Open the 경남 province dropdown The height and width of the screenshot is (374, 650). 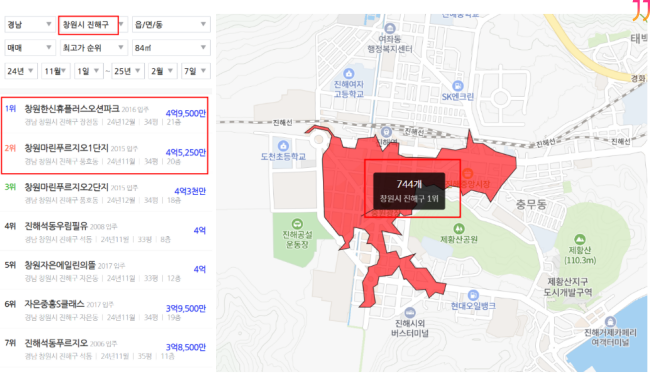(x=29, y=24)
